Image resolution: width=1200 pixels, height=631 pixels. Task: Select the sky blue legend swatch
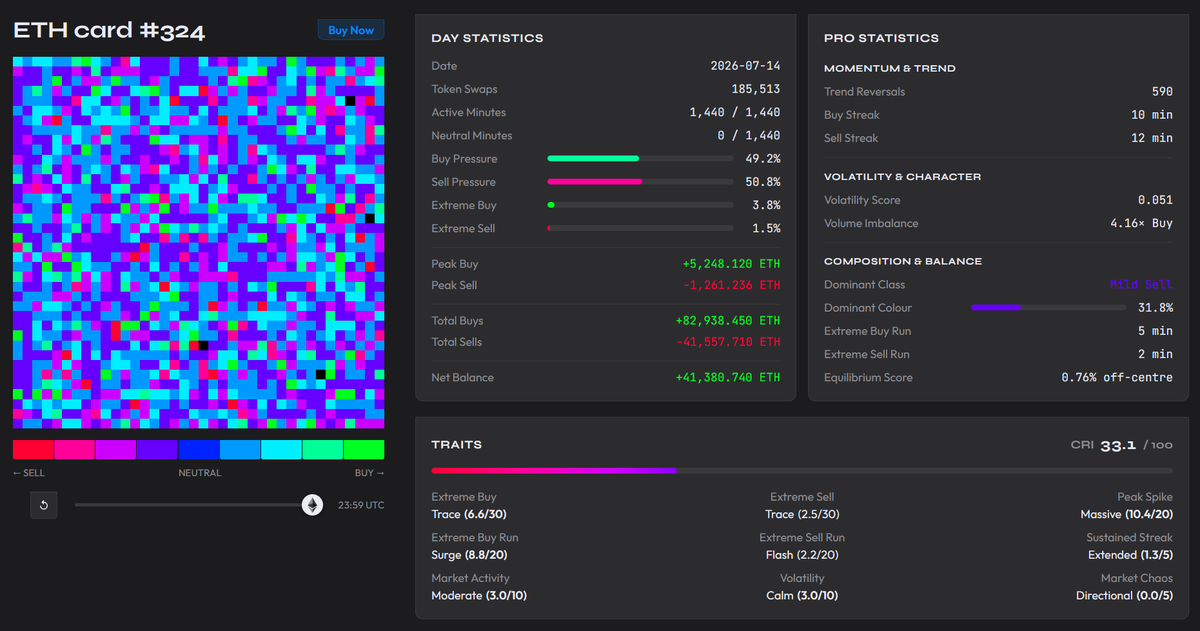tap(240, 450)
